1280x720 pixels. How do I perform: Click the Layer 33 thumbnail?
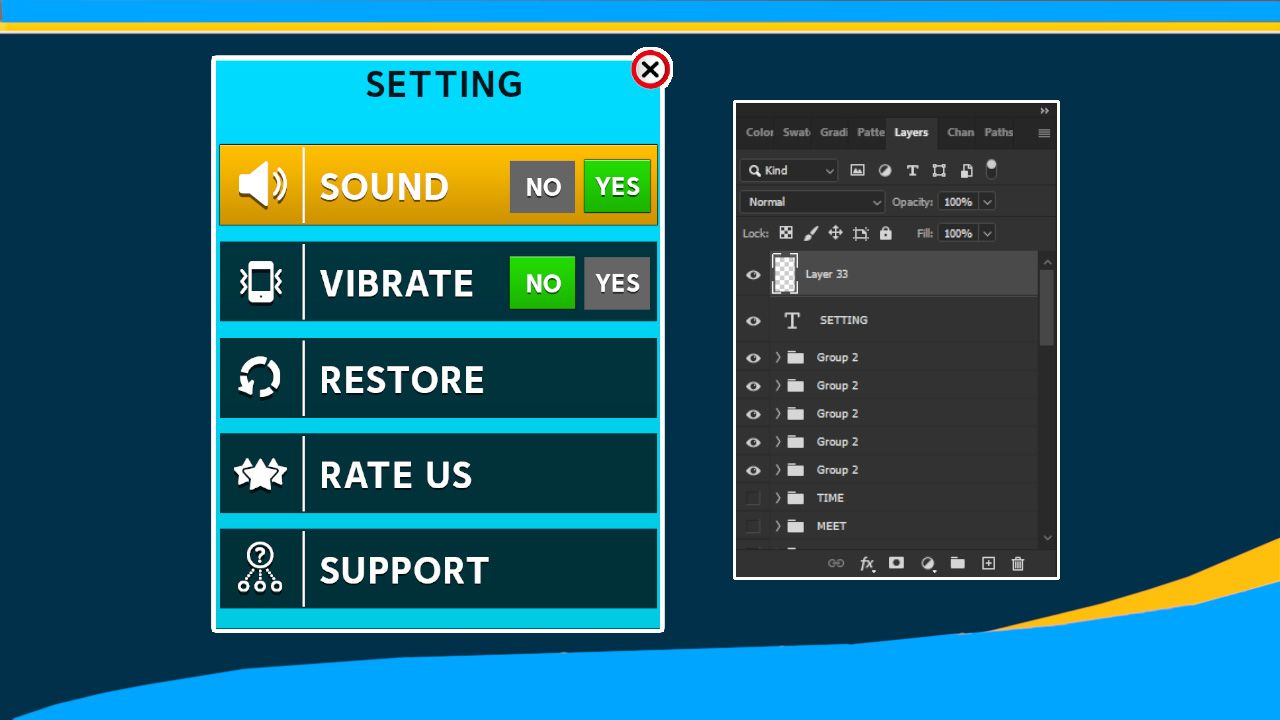(785, 274)
